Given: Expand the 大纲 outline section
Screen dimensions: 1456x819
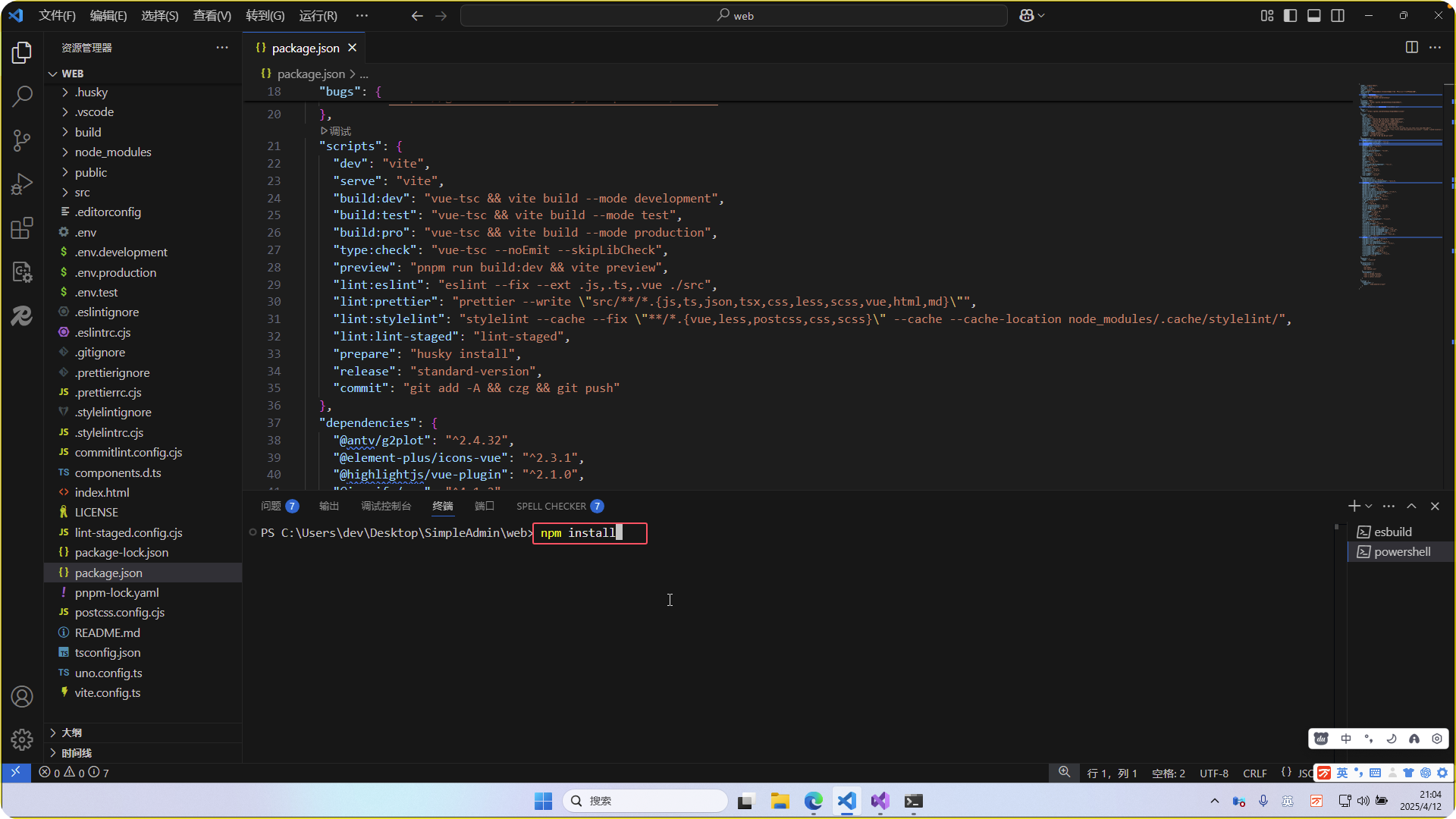Looking at the screenshot, I should [x=71, y=733].
